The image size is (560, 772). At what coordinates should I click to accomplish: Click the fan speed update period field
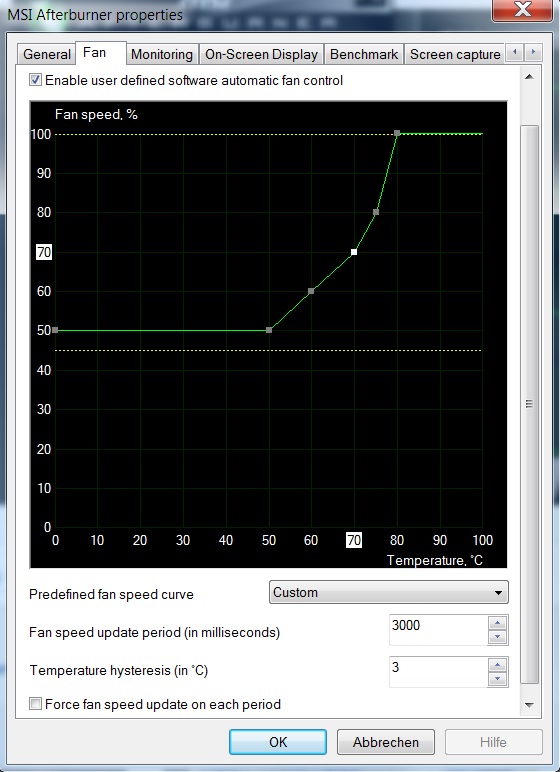(438, 630)
